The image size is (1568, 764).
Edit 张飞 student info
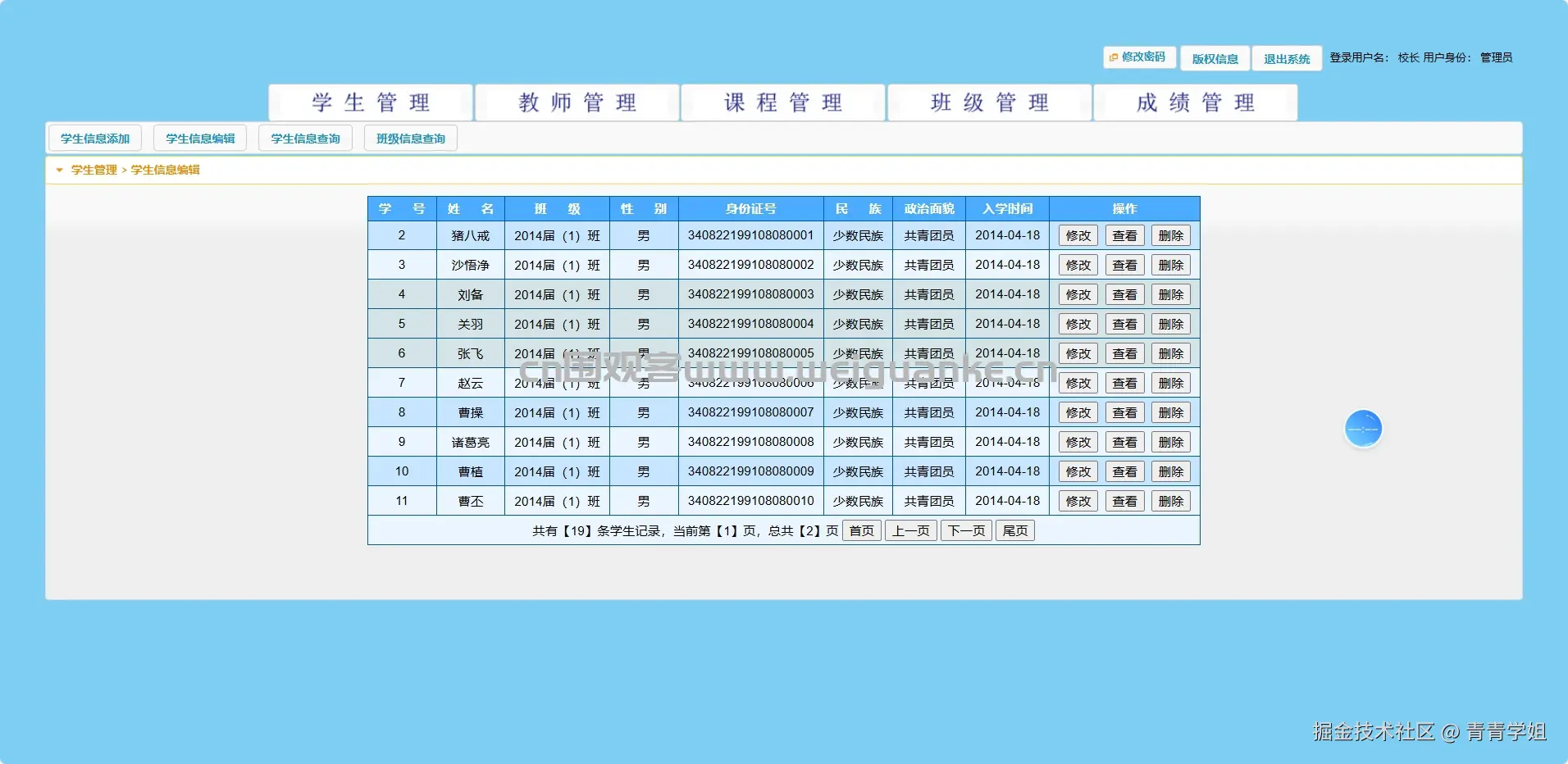tap(1078, 354)
